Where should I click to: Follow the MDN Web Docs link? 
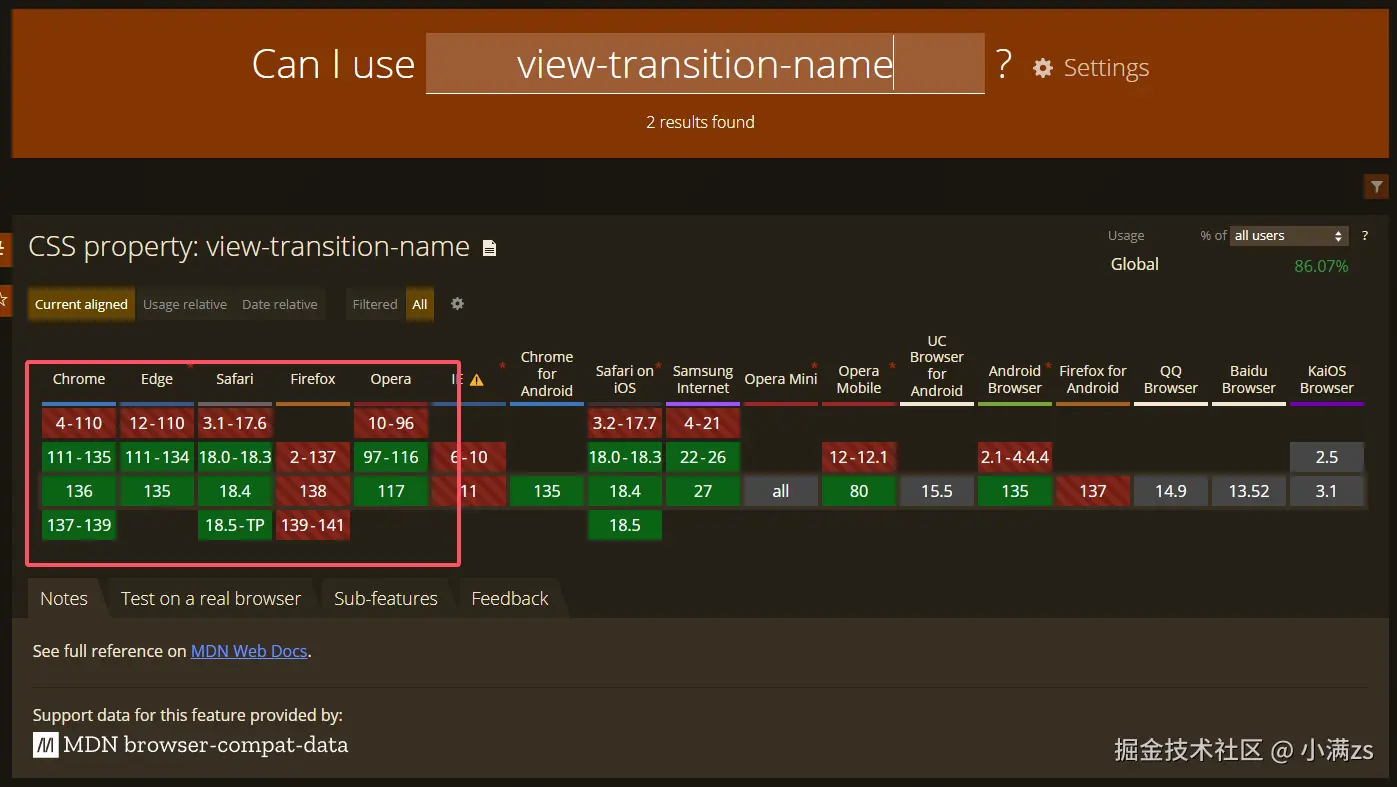[x=249, y=651]
